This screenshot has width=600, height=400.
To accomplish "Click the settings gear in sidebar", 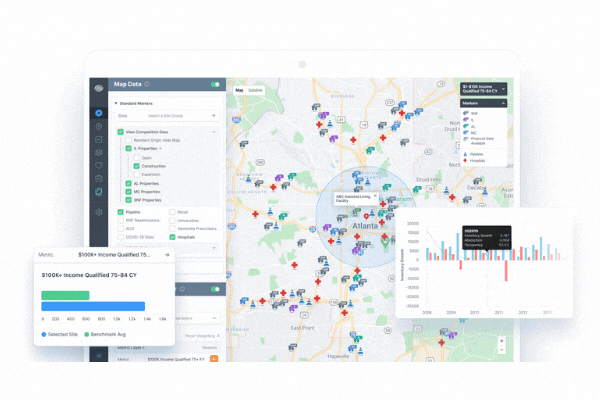I will pos(99,212).
